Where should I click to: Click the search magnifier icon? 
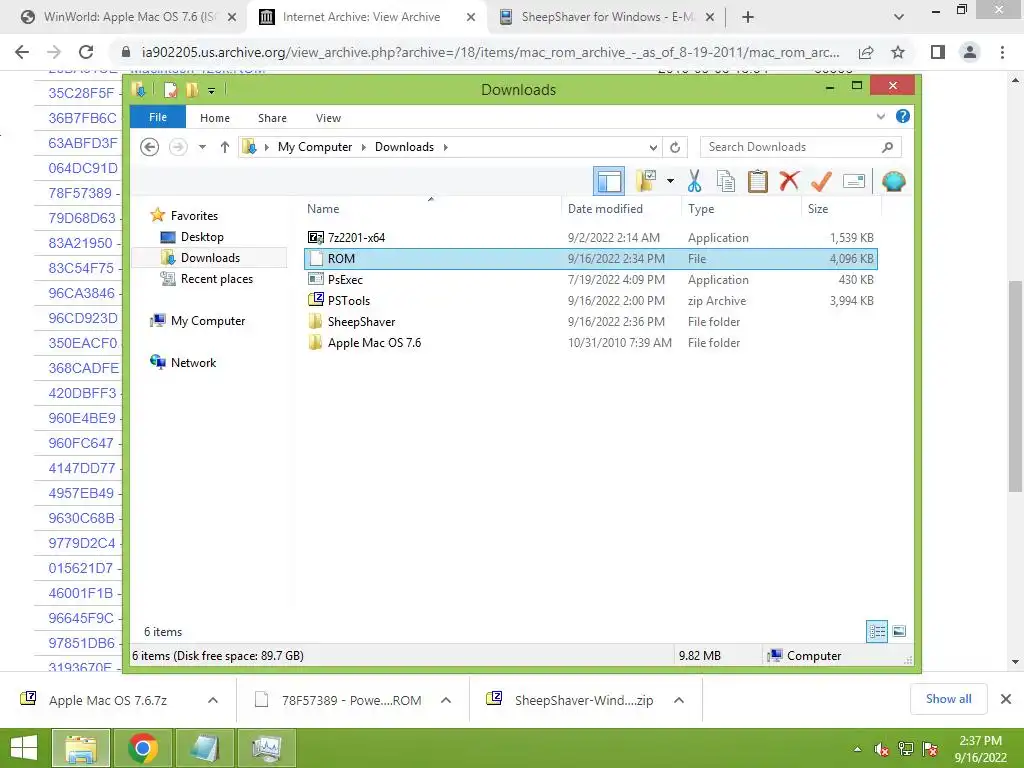point(887,147)
